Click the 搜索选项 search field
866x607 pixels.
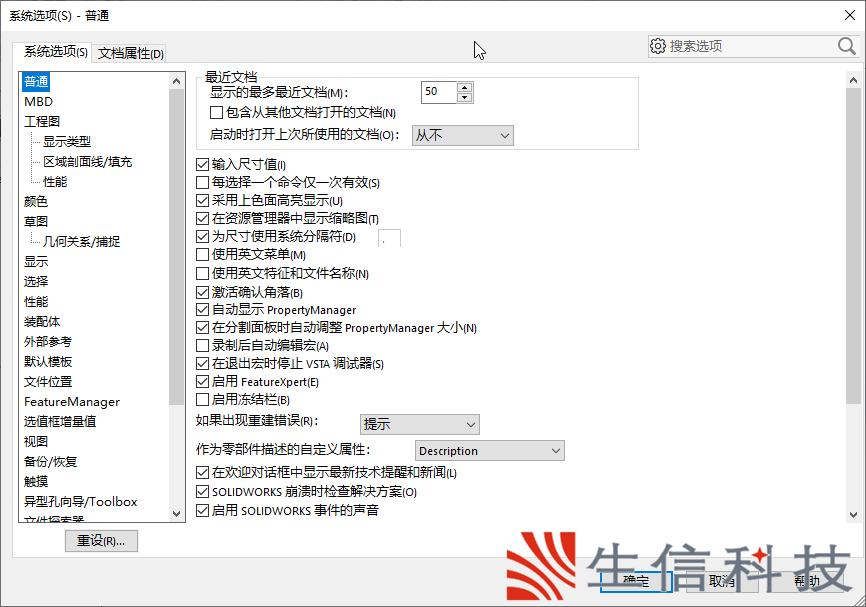(x=753, y=46)
